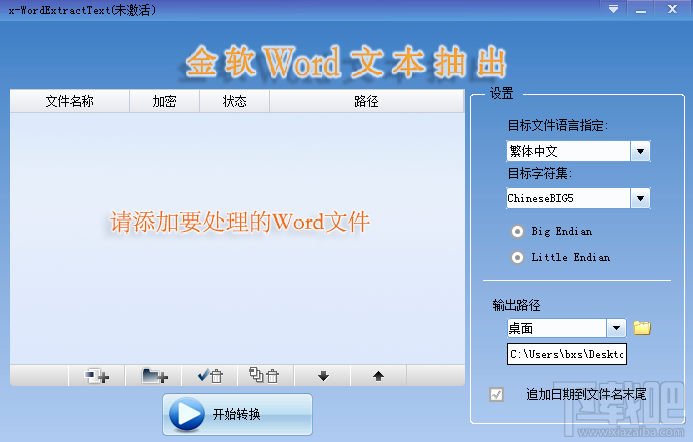Click the 设置 group title

pyautogui.click(x=501, y=93)
